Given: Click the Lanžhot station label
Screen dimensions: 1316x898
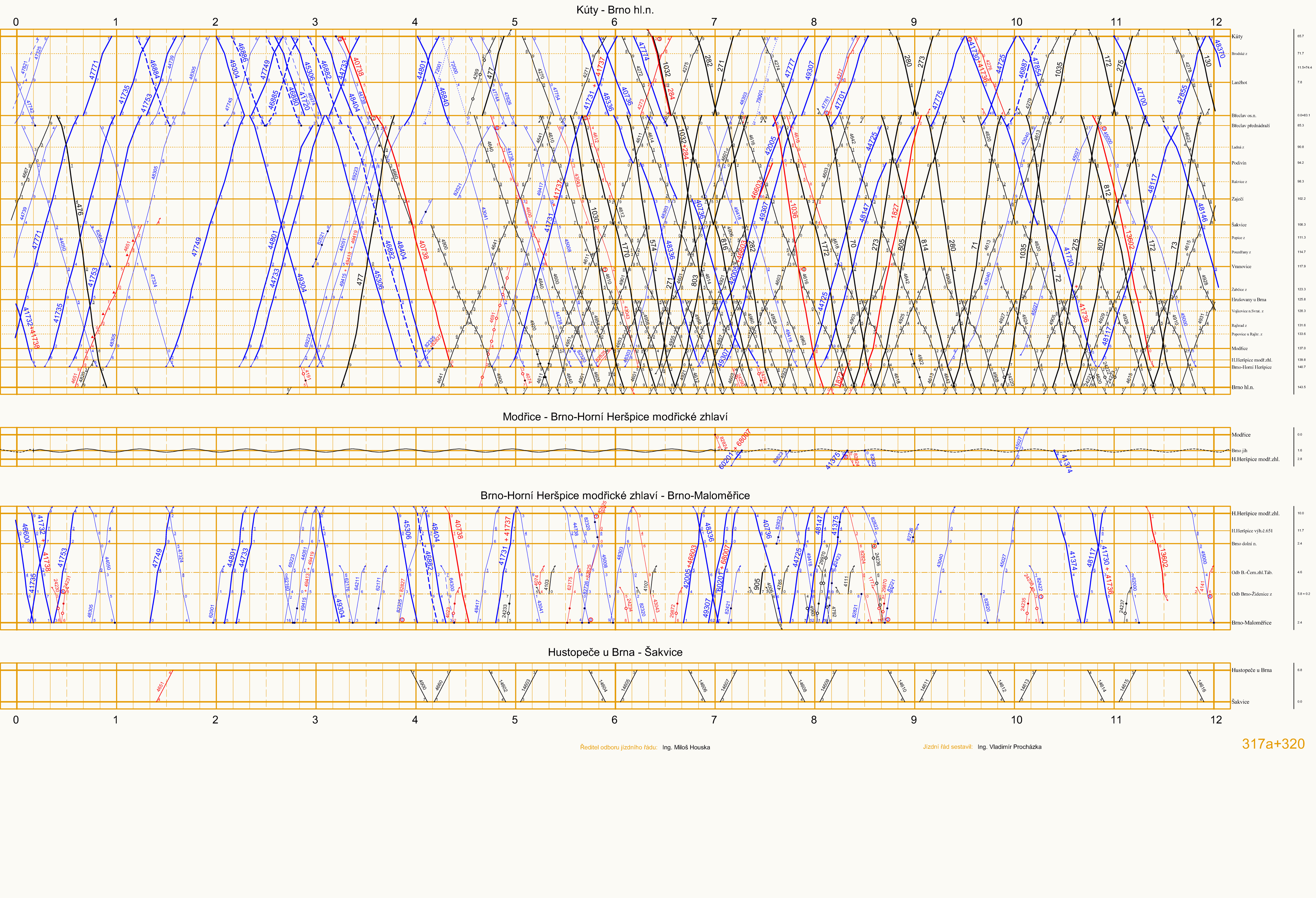Looking at the screenshot, I should [1239, 83].
